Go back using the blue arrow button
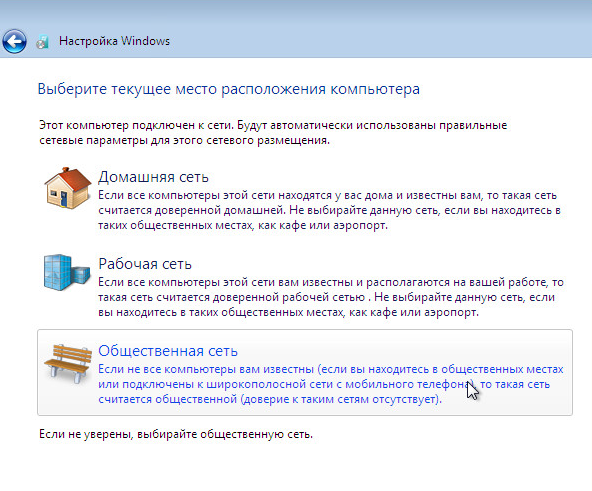The height and width of the screenshot is (491, 592). click(14, 41)
